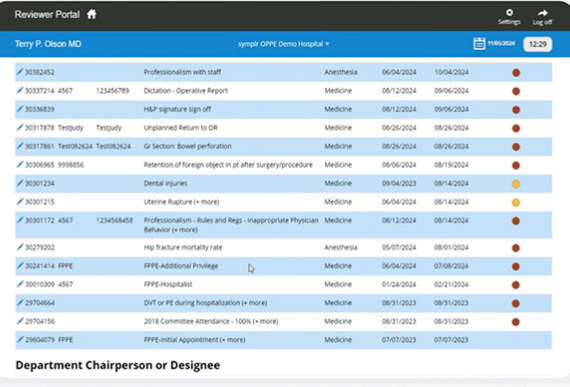Click red status dot for FPPE-Hospitalist row
The height and width of the screenshot is (387, 570).
click(x=516, y=285)
